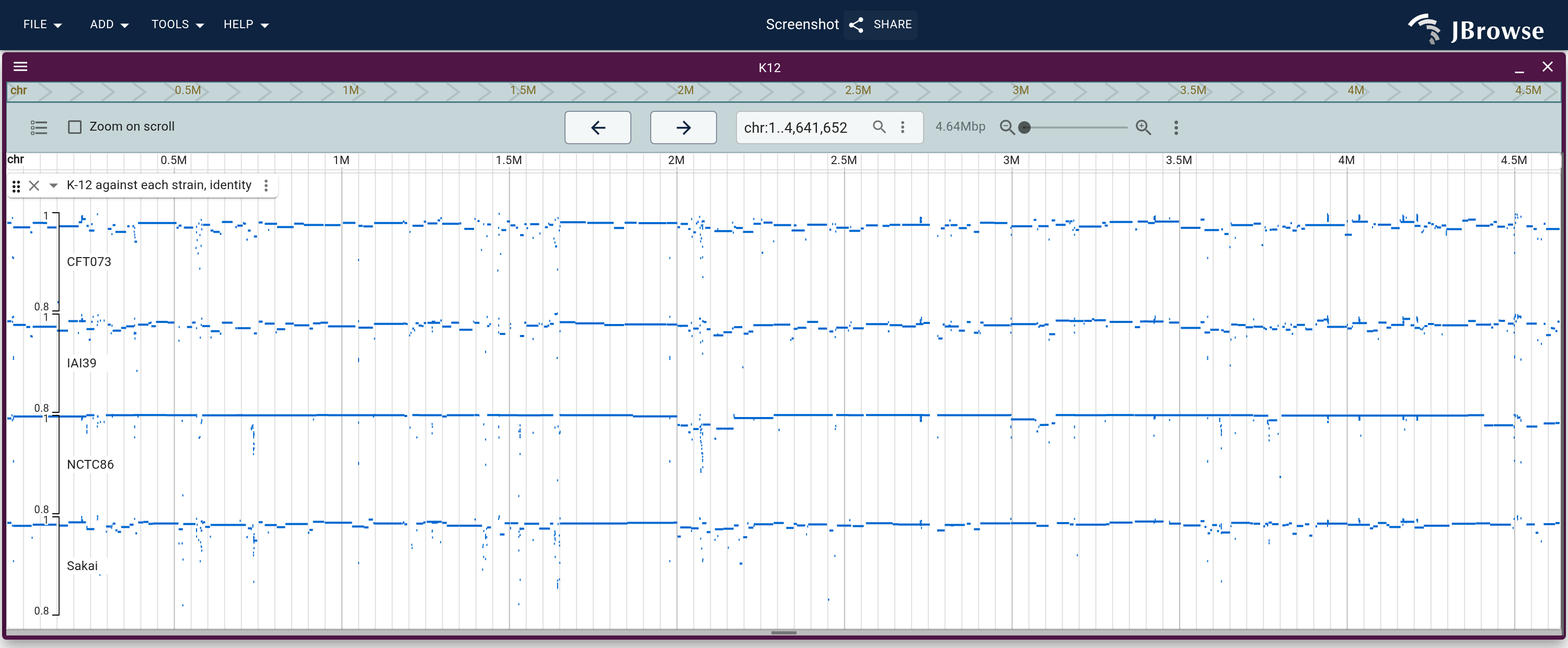Image resolution: width=1568 pixels, height=648 pixels.
Task: Pan right with the forward arrow button
Action: pyautogui.click(x=683, y=127)
